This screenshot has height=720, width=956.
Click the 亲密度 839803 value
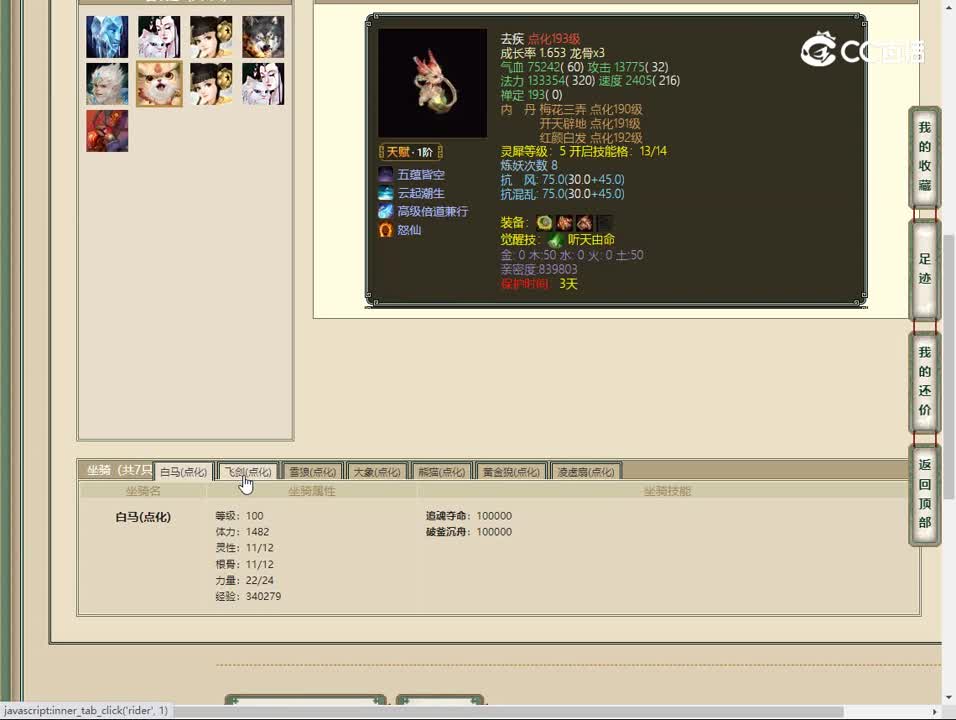539,269
